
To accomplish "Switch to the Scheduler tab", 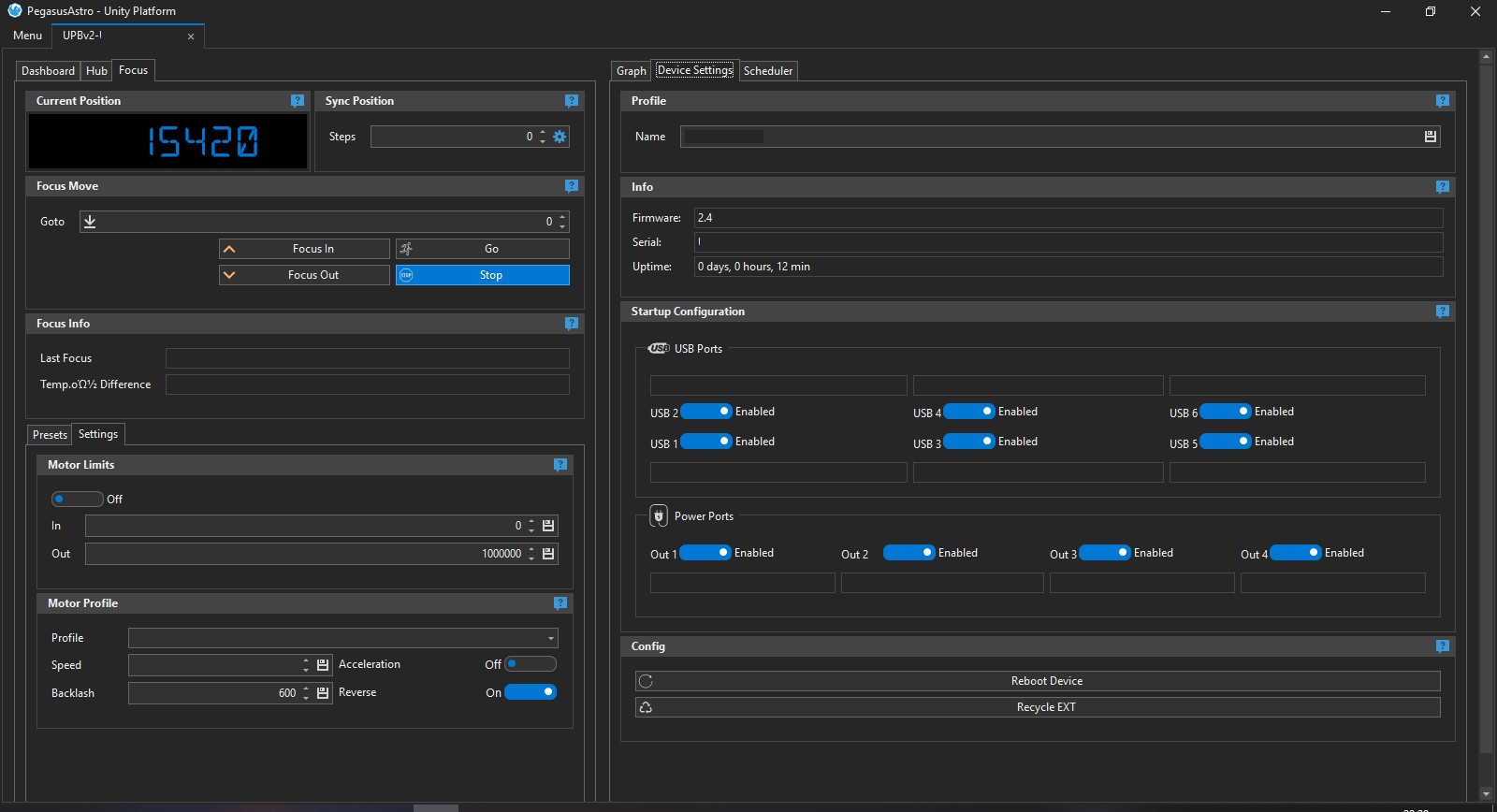I will [768, 71].
